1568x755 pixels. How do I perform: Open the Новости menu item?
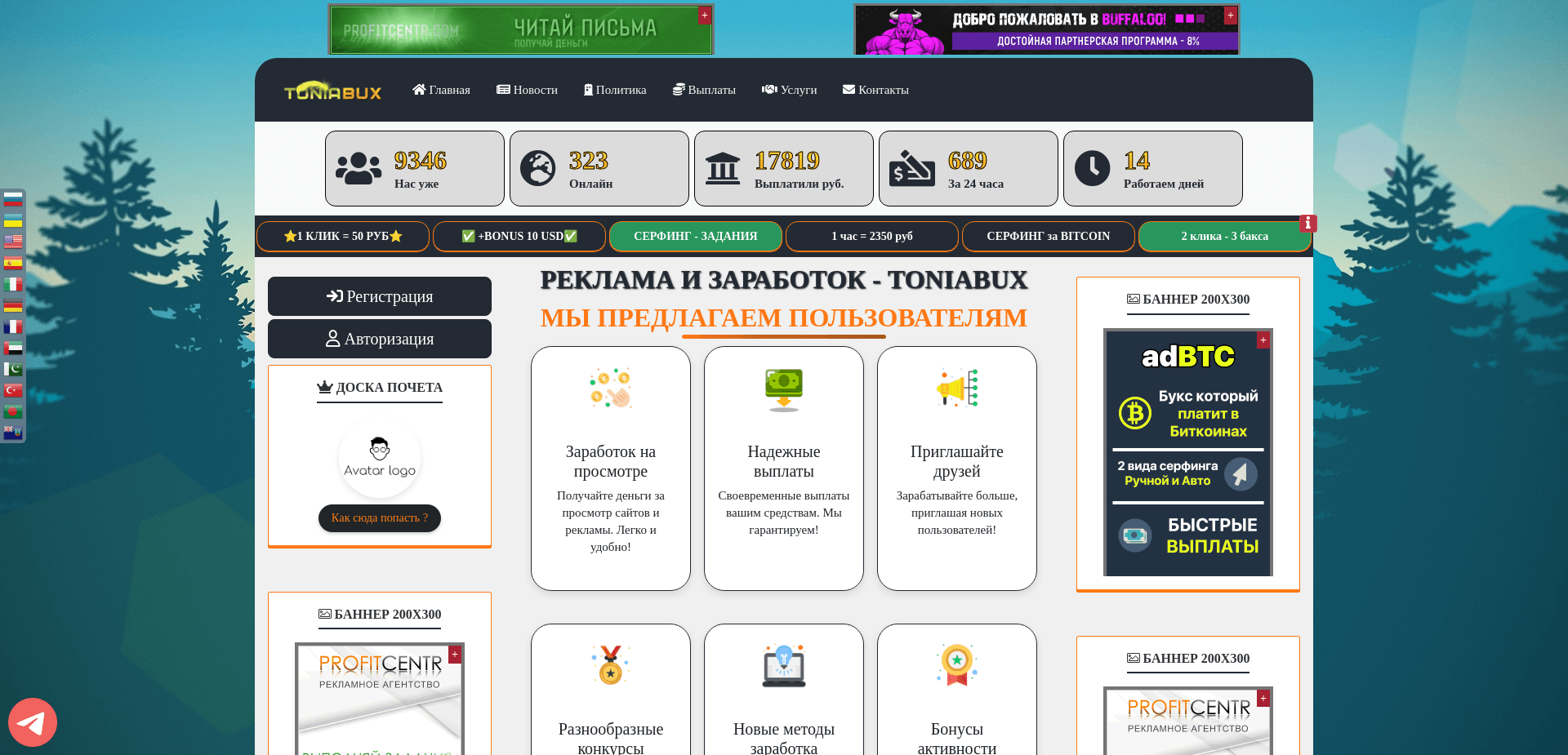click(x=527, y=90)
